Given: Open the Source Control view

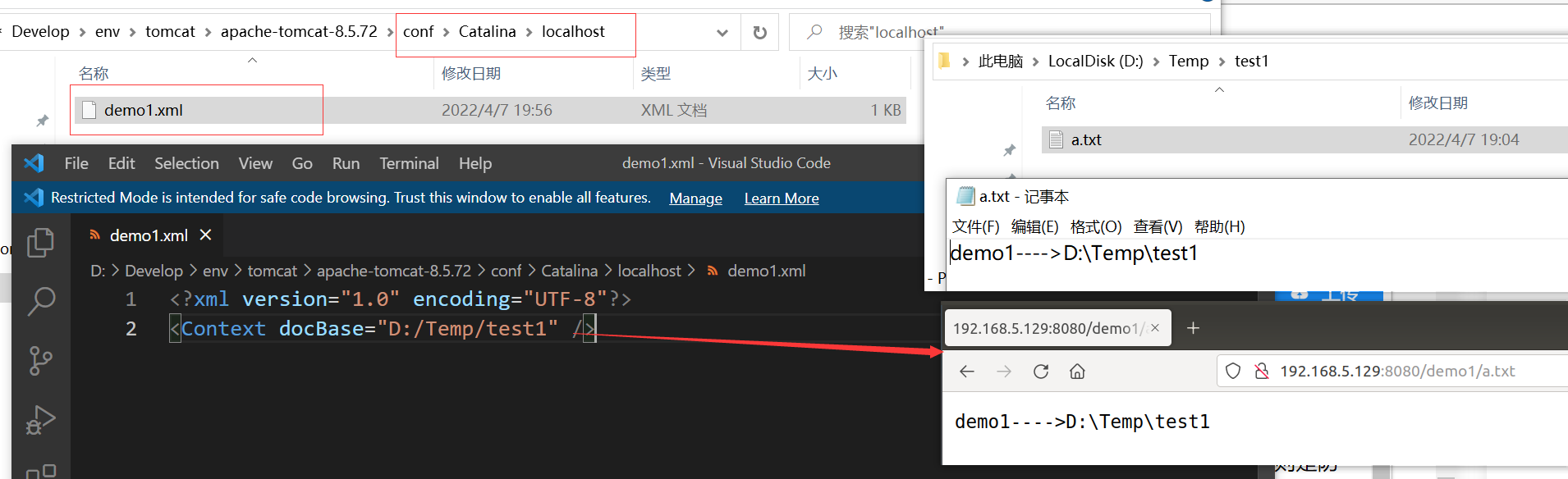Looking at the screenshot, I should point(40,360).
